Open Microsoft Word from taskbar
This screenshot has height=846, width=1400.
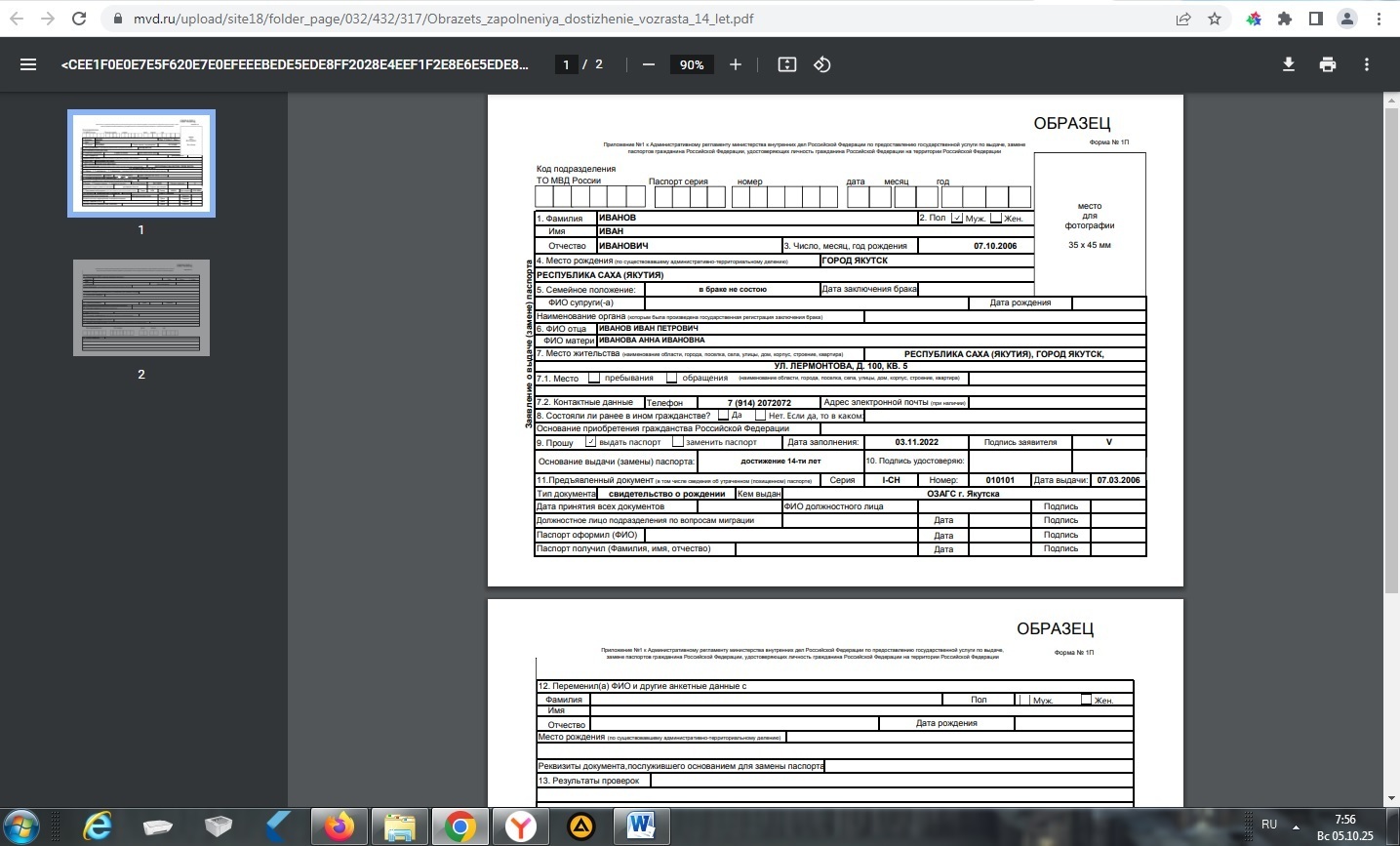pos(641,826)
